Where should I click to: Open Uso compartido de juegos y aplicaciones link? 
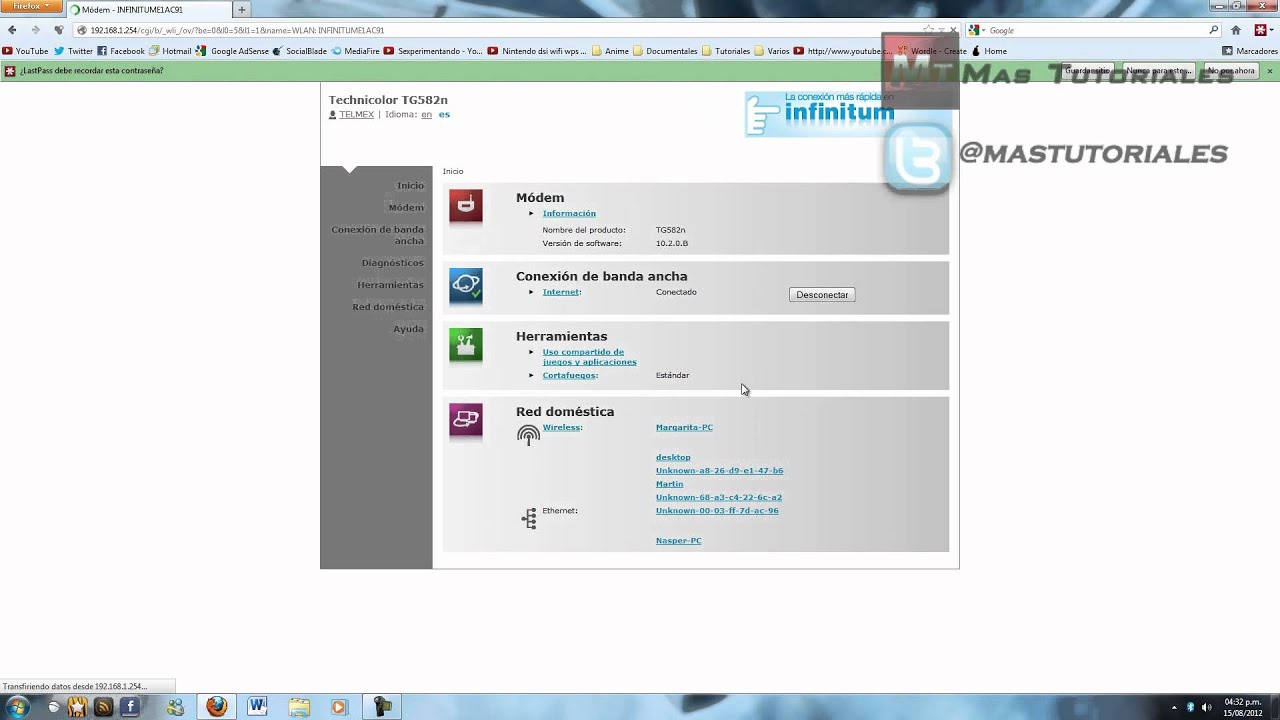[x=589, y=357]
